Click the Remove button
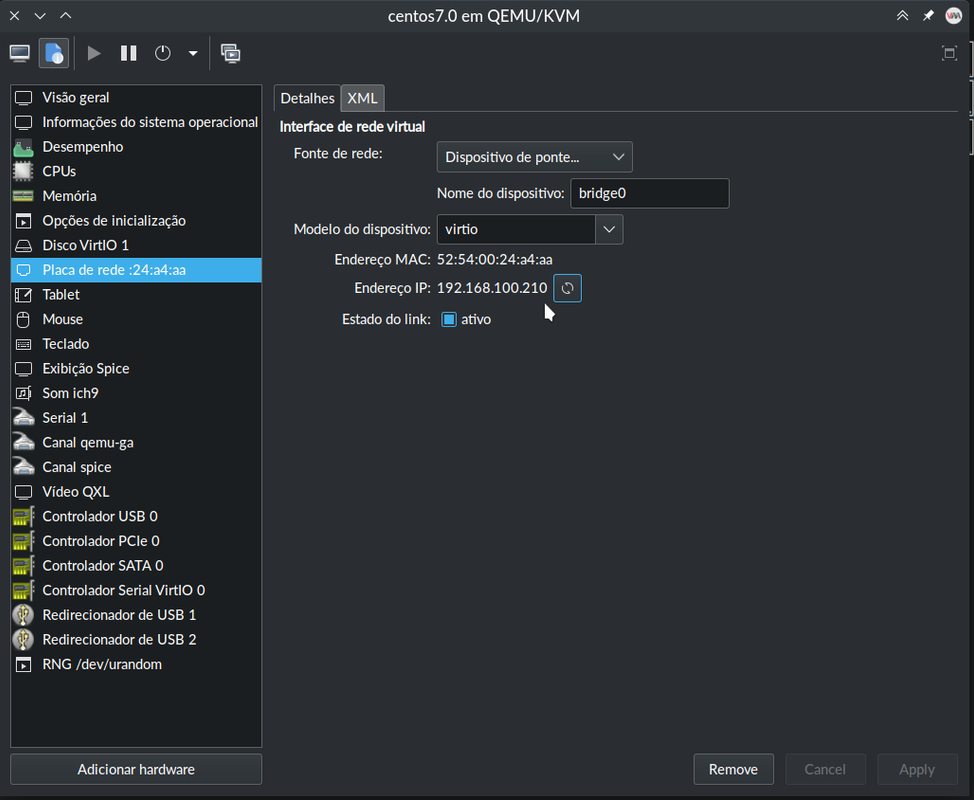Screen dimensions: 974x800 (734, 770)
